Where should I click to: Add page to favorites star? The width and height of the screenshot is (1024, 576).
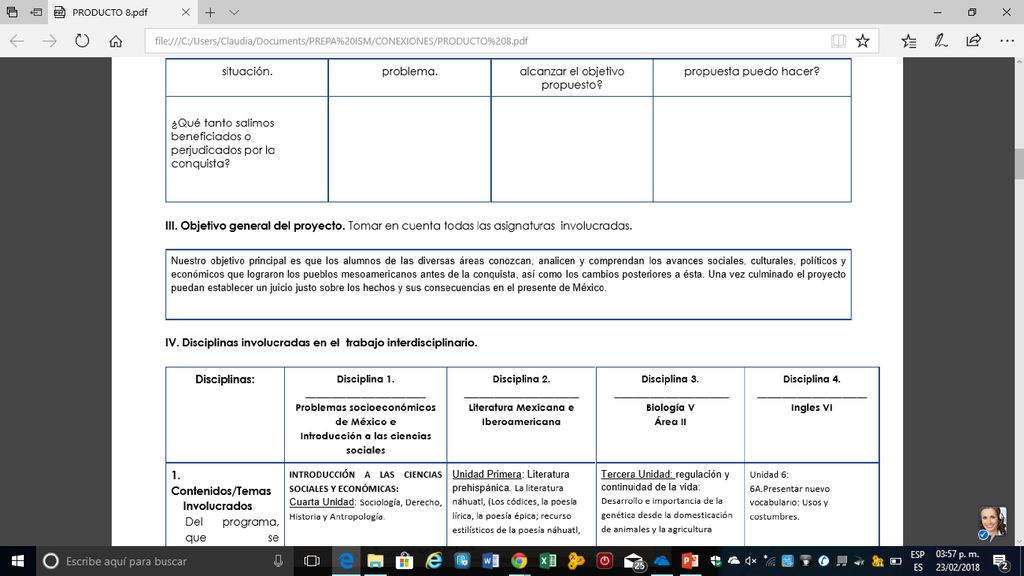[x=863, y=40]
